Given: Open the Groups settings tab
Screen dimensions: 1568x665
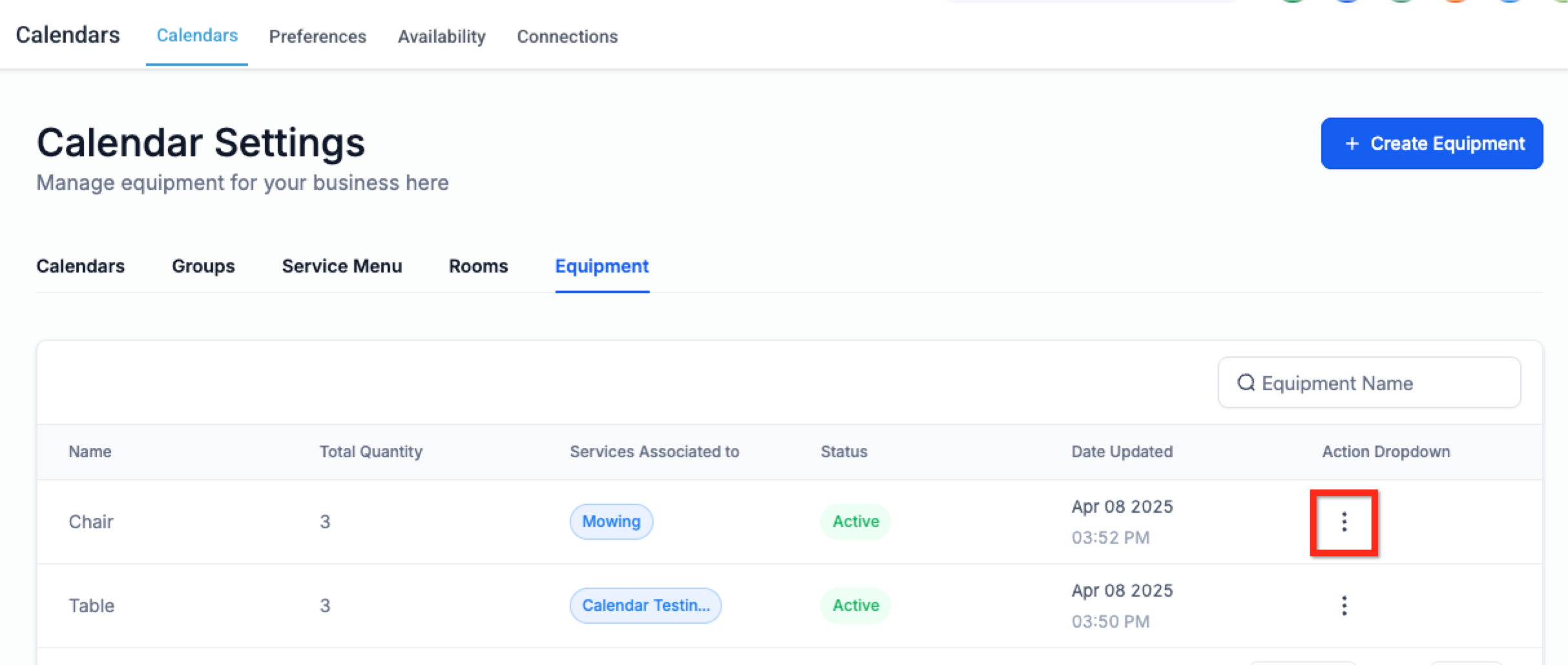Looking at the screenshot, I should (204, 266).
